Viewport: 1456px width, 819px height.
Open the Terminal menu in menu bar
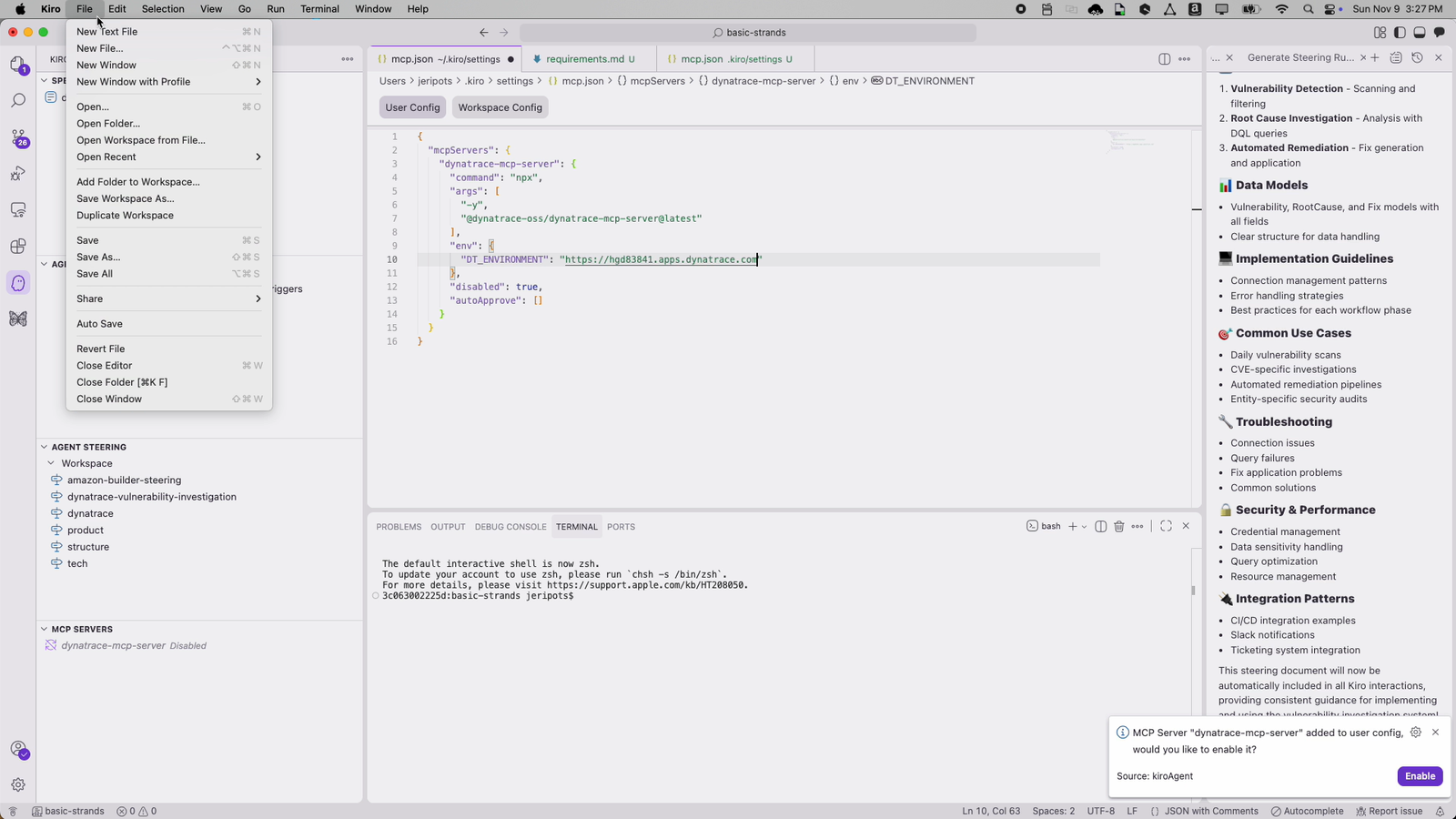[x=319, y=9]
